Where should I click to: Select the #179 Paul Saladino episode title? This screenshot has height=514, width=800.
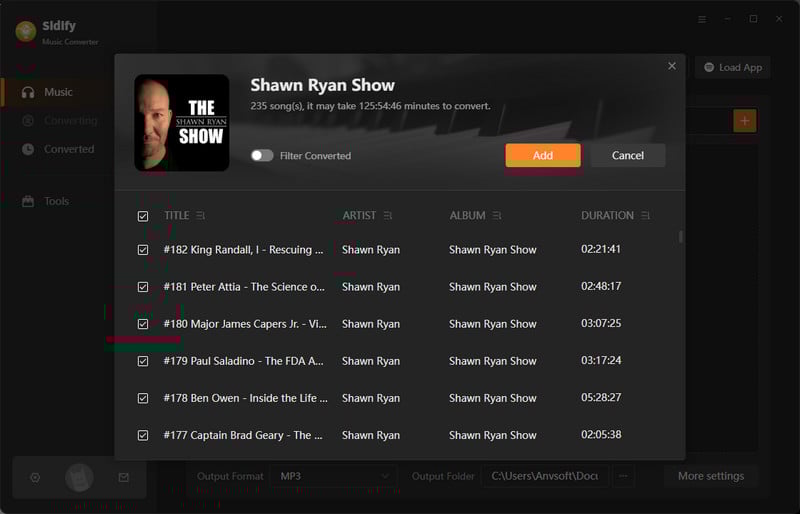243,361
